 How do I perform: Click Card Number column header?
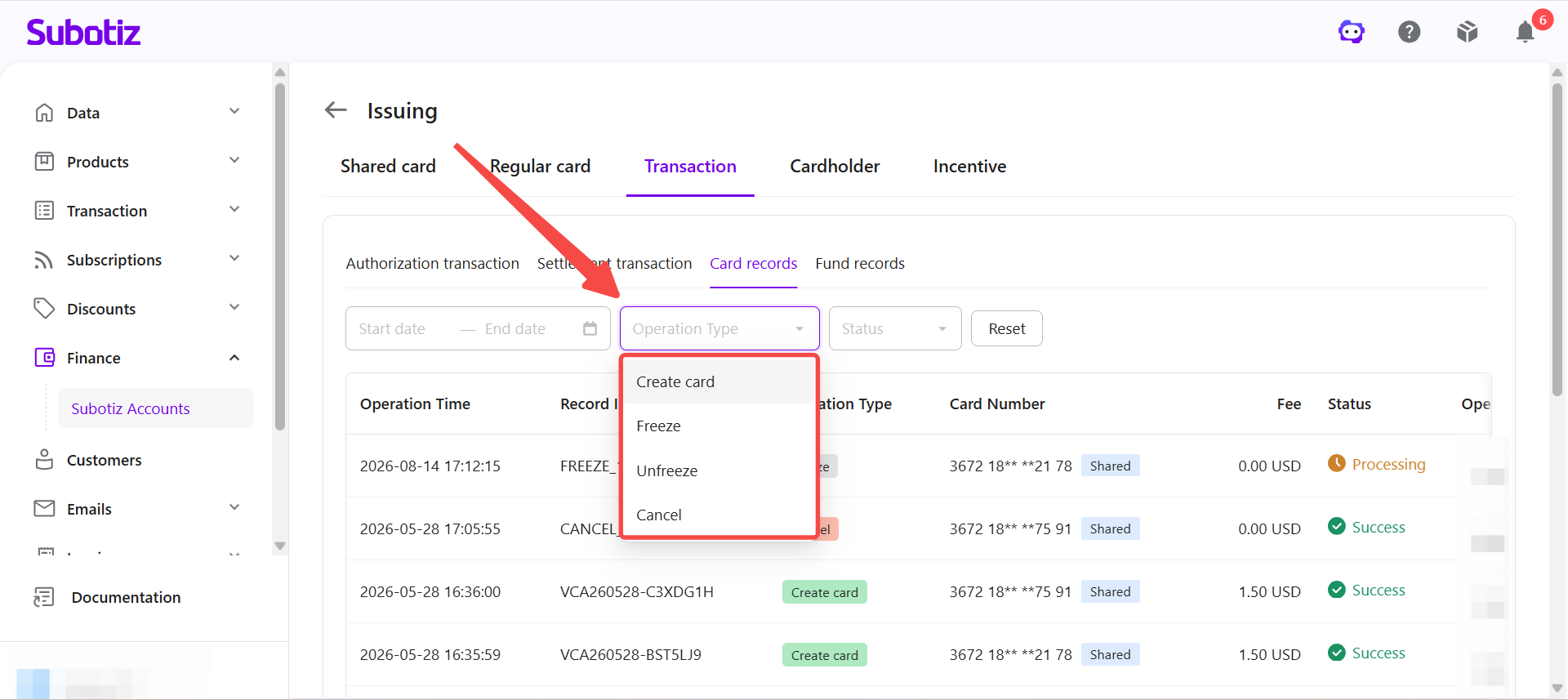click(997, 404)
